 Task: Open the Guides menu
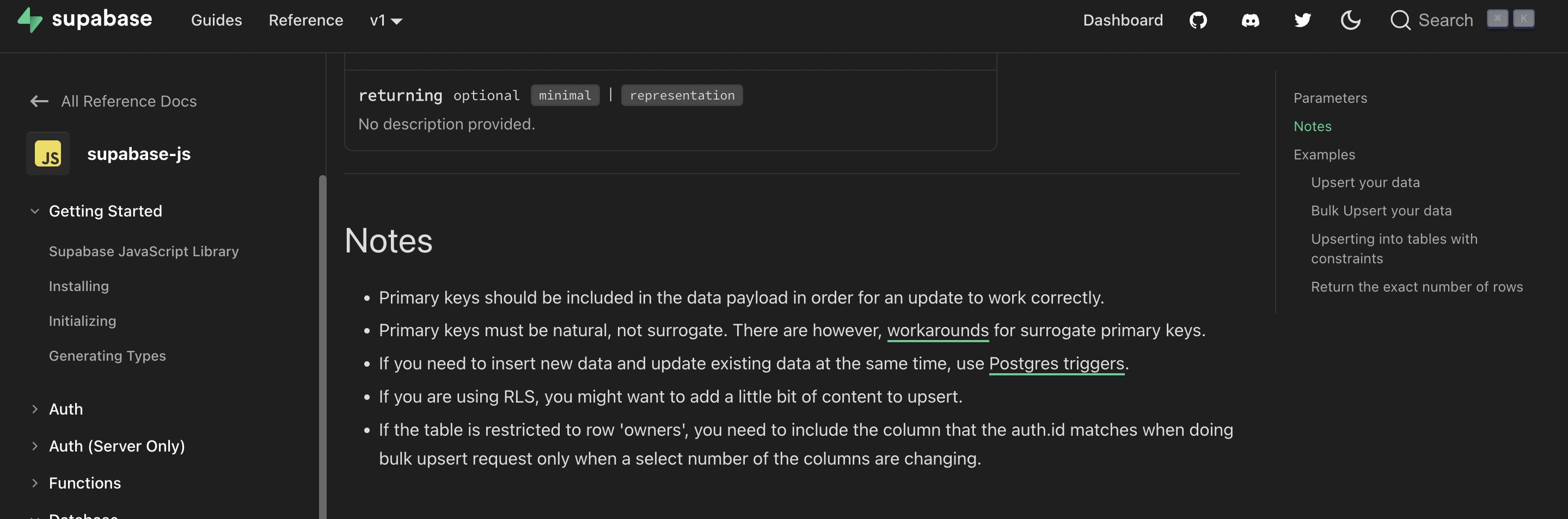[216, 20]
